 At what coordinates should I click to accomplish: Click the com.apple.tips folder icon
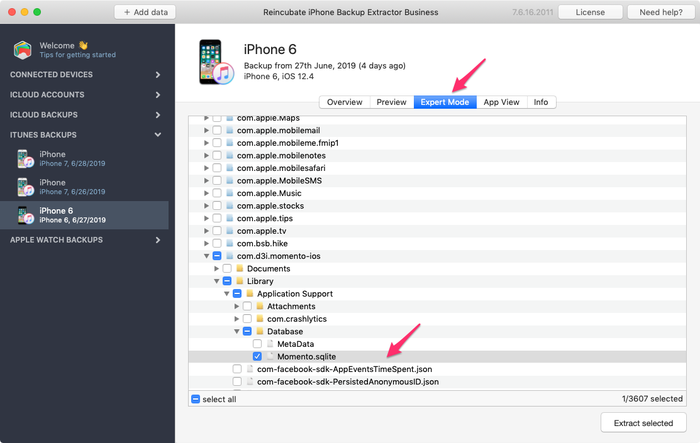pyautogui.click(x=229, y=218)
